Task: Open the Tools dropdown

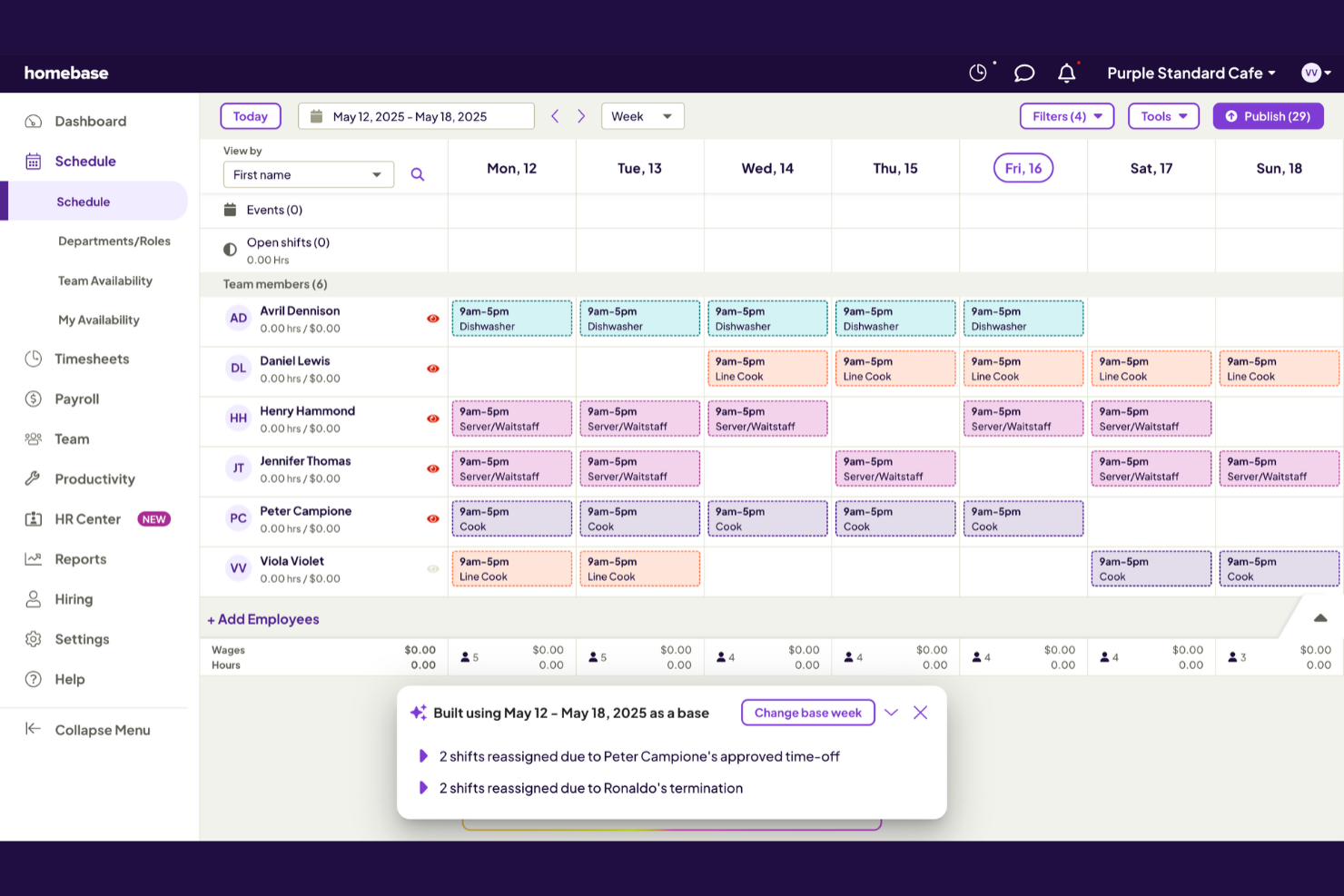Action: pyautogui.click(x=1163, y=116)
